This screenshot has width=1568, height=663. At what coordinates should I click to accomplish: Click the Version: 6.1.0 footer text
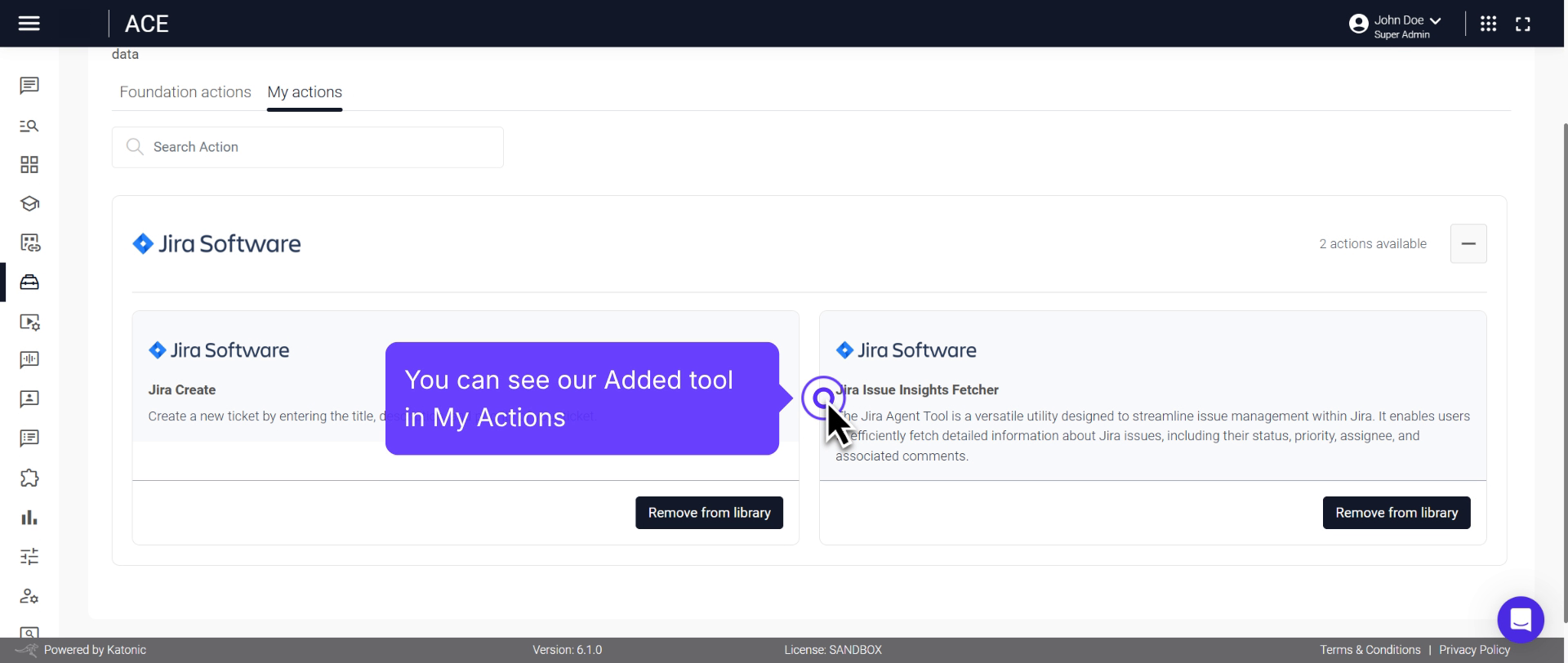pyautogui.click(x=568, y=650)
